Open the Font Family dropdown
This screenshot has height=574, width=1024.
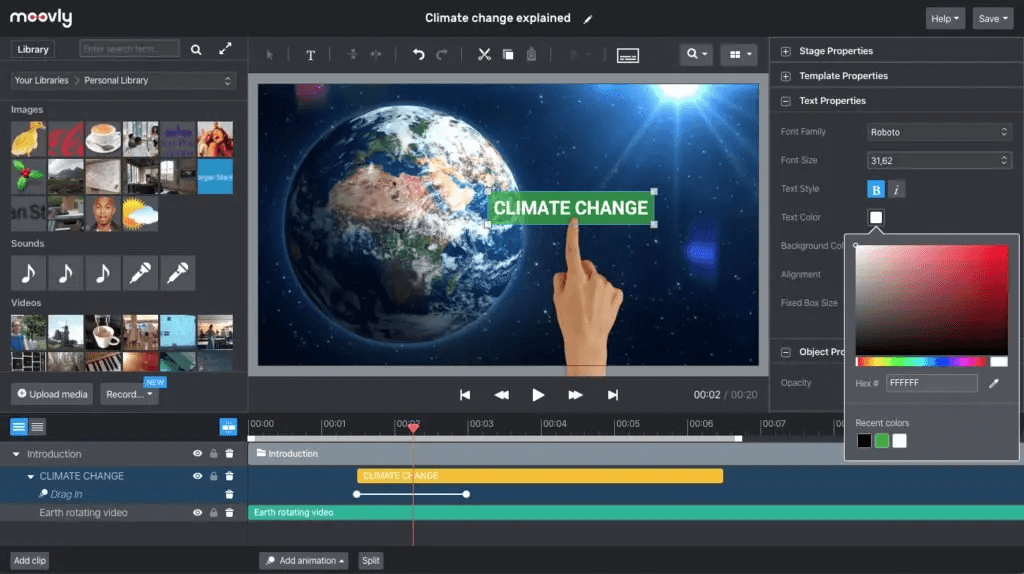pos(939,132)
